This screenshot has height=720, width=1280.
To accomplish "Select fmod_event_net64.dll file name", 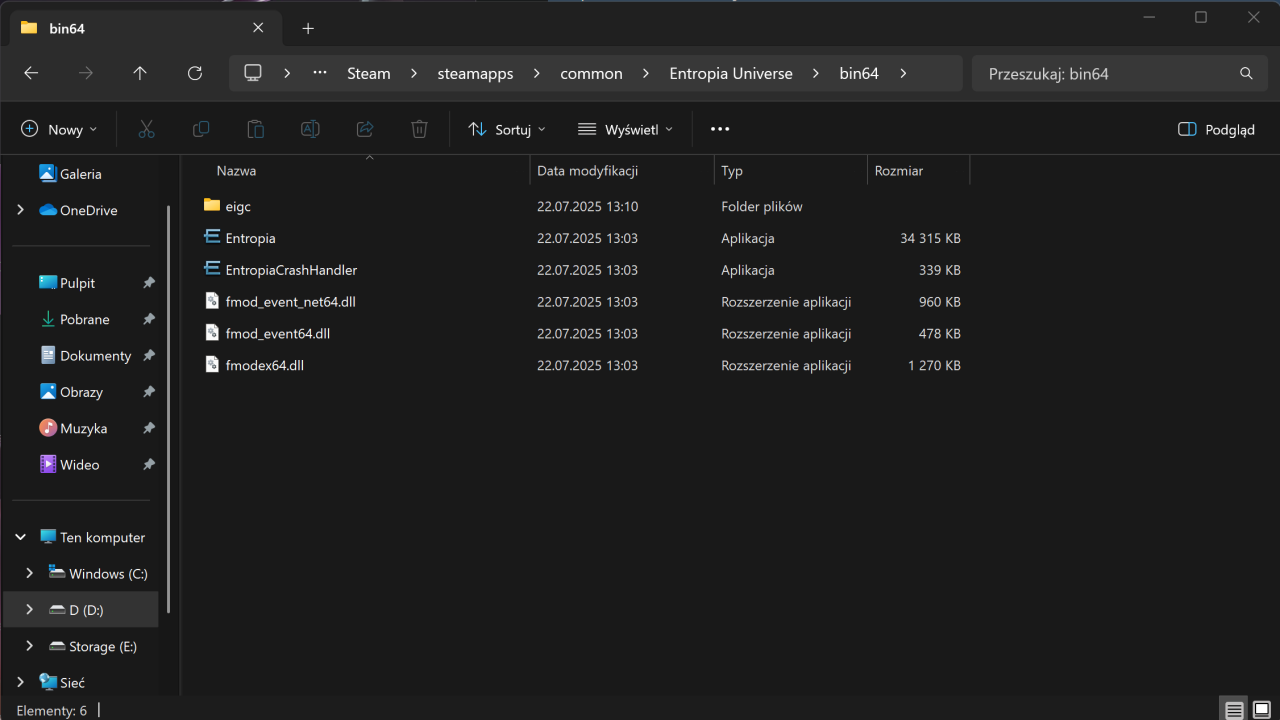I will (x=290, y=302).
